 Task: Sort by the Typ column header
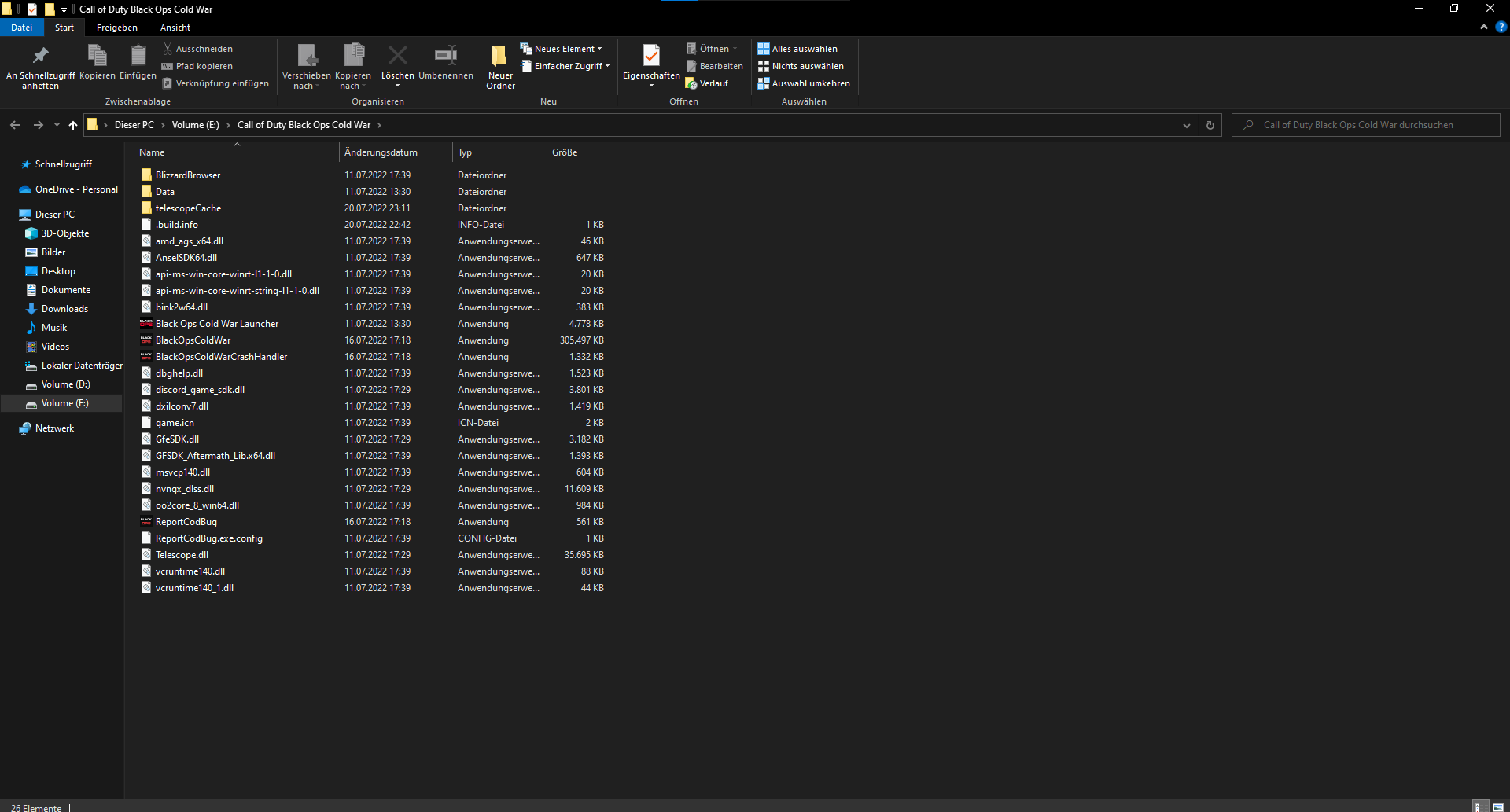[x=499, y=152]
